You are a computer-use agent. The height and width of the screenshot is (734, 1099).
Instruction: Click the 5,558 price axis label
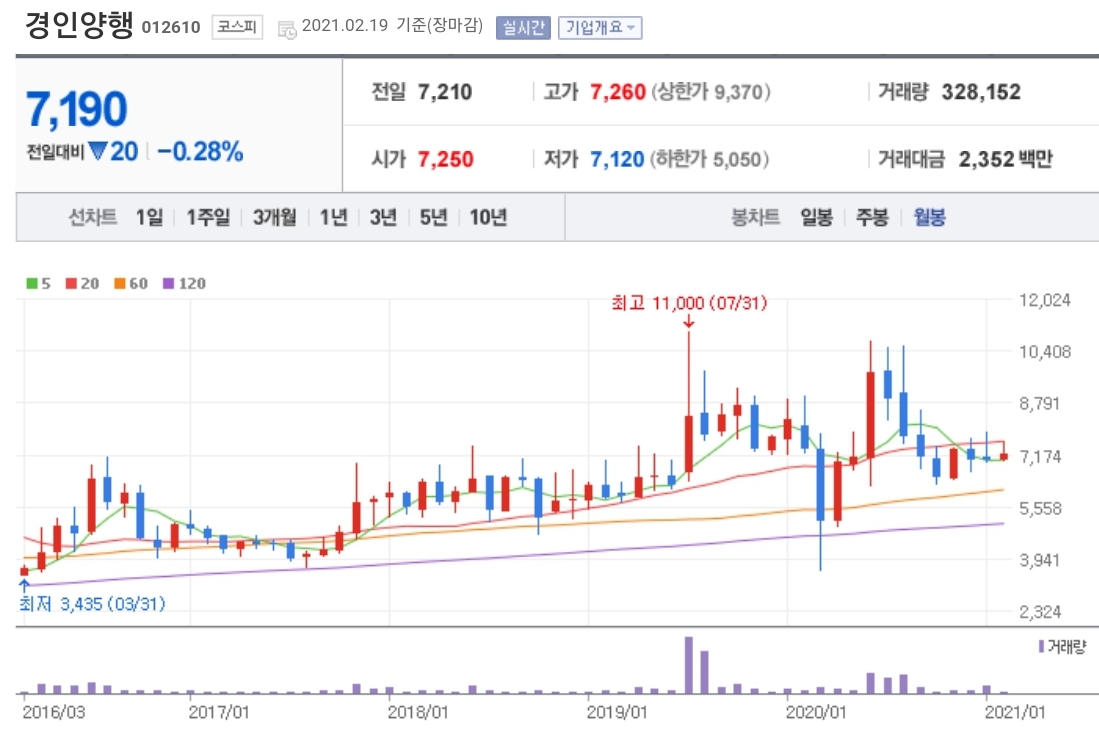1040,508
